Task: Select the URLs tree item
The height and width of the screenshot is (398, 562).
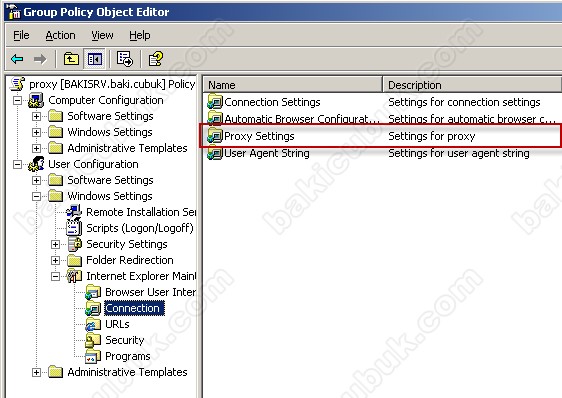Action: coord(117,324)
